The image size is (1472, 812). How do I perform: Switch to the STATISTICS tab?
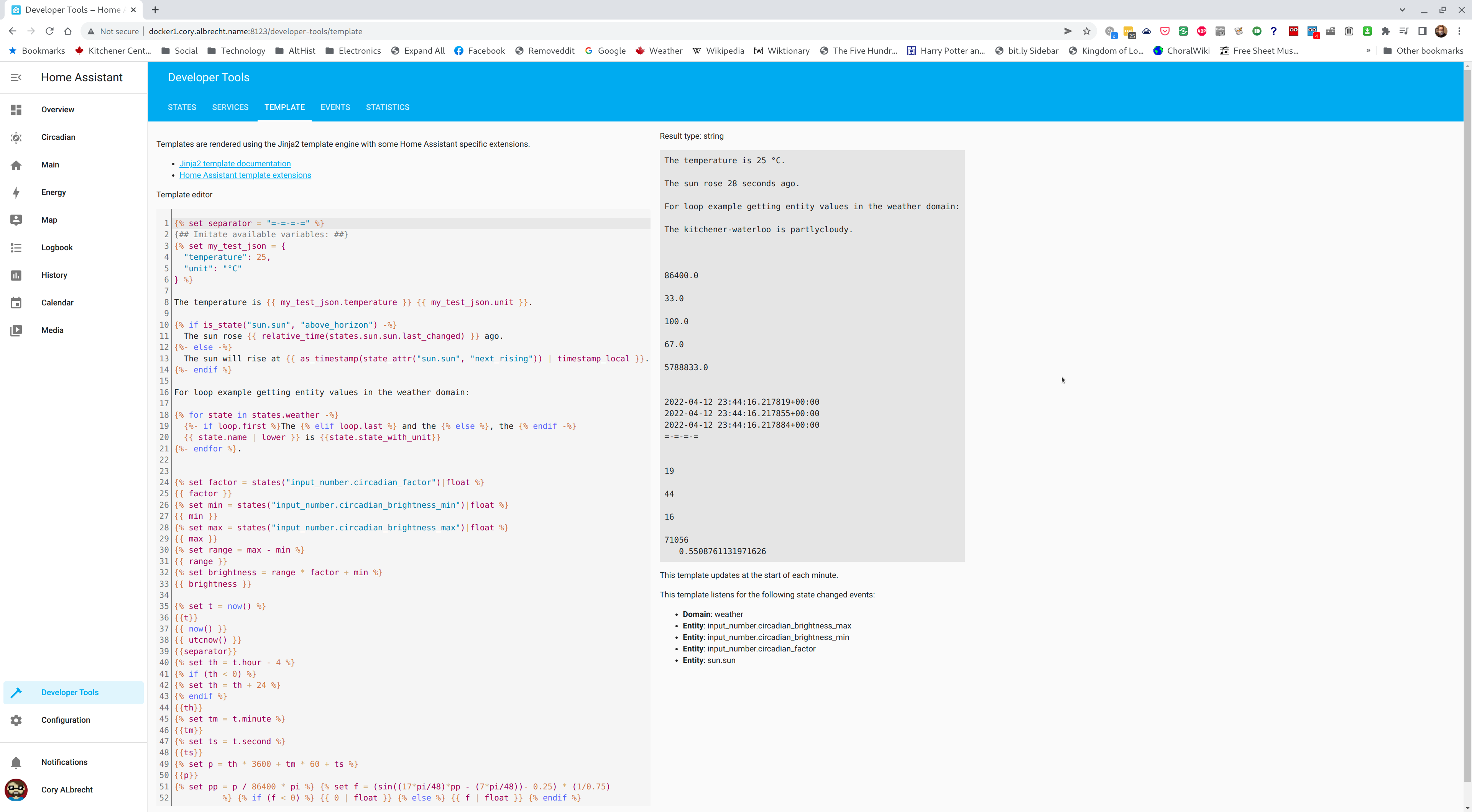click(x=388, y=107)
